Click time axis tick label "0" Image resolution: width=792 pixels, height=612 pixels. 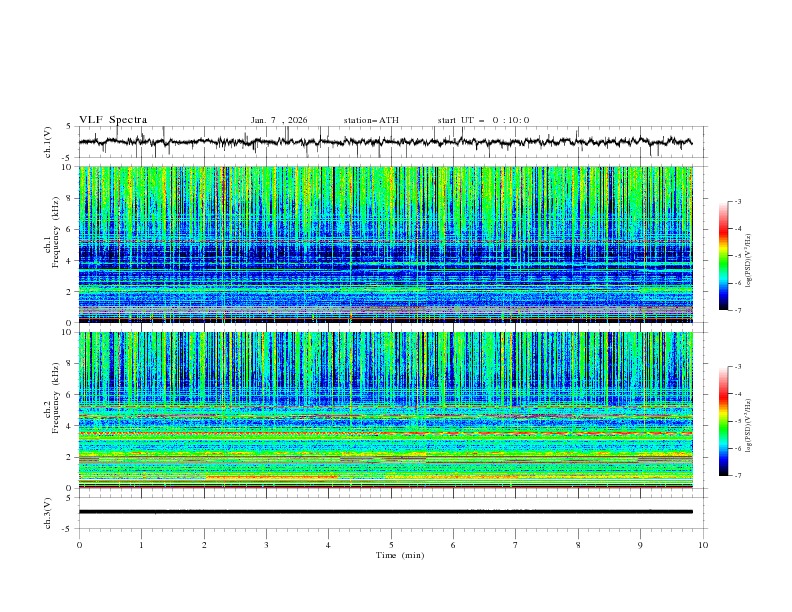point(79,545)
